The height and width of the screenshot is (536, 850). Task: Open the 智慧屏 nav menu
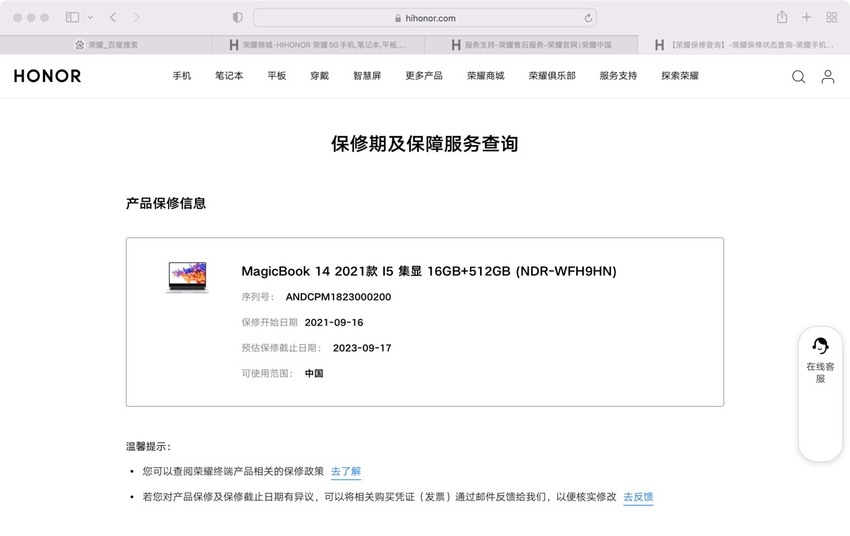tap(367, 76)
